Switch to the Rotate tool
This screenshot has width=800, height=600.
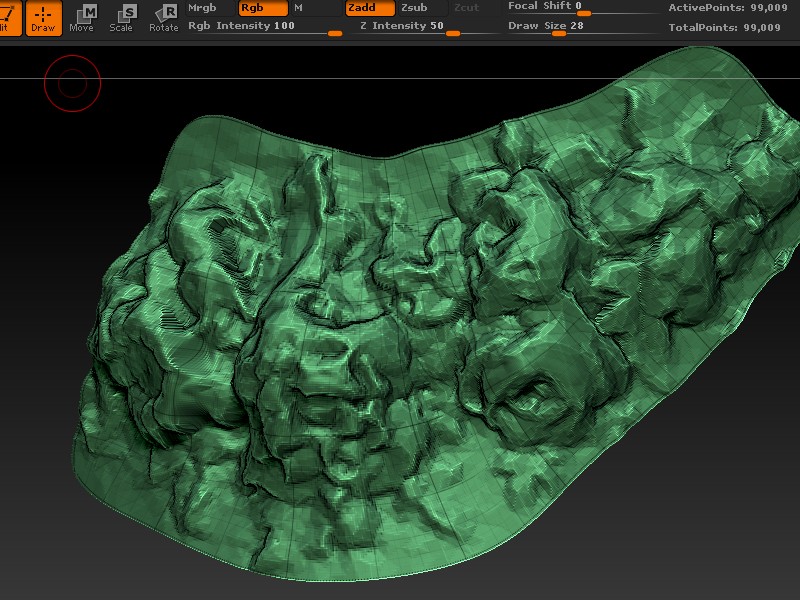163,18
